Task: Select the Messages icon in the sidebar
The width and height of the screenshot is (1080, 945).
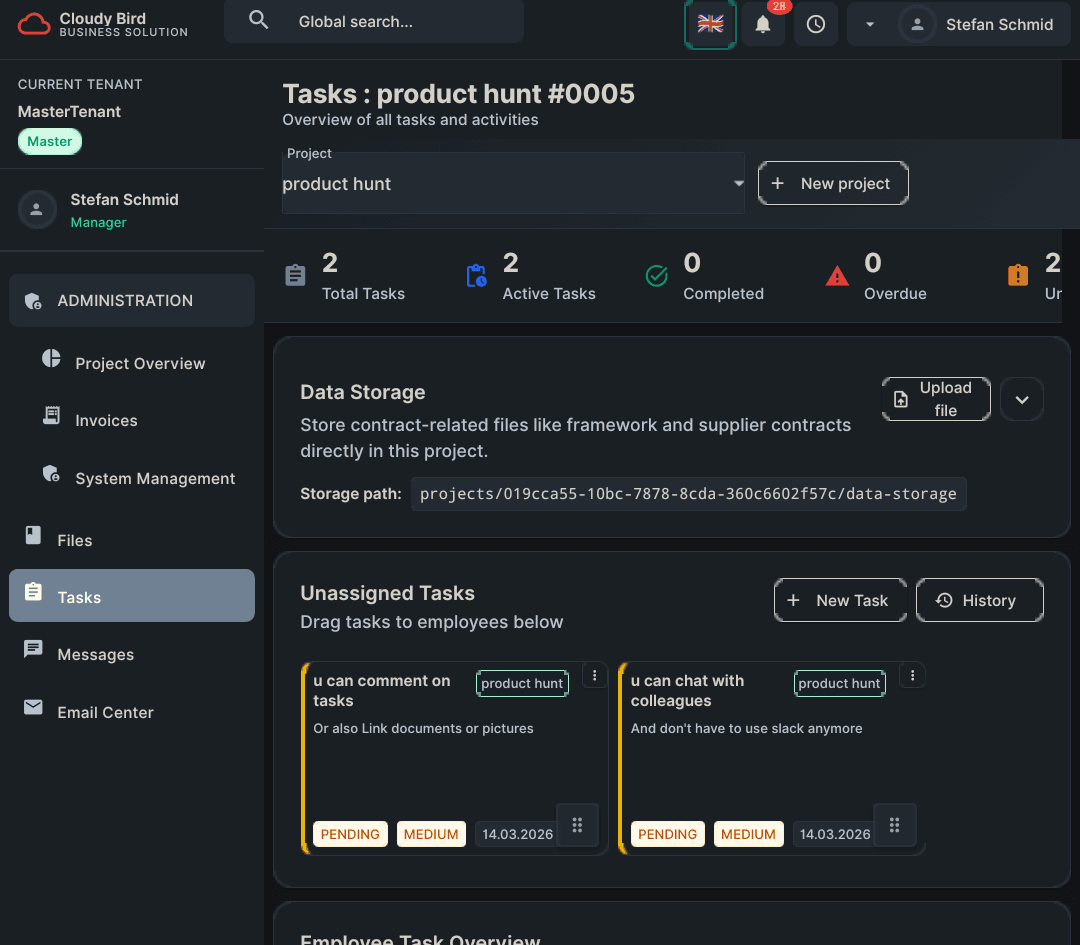Action: [33, 654]
